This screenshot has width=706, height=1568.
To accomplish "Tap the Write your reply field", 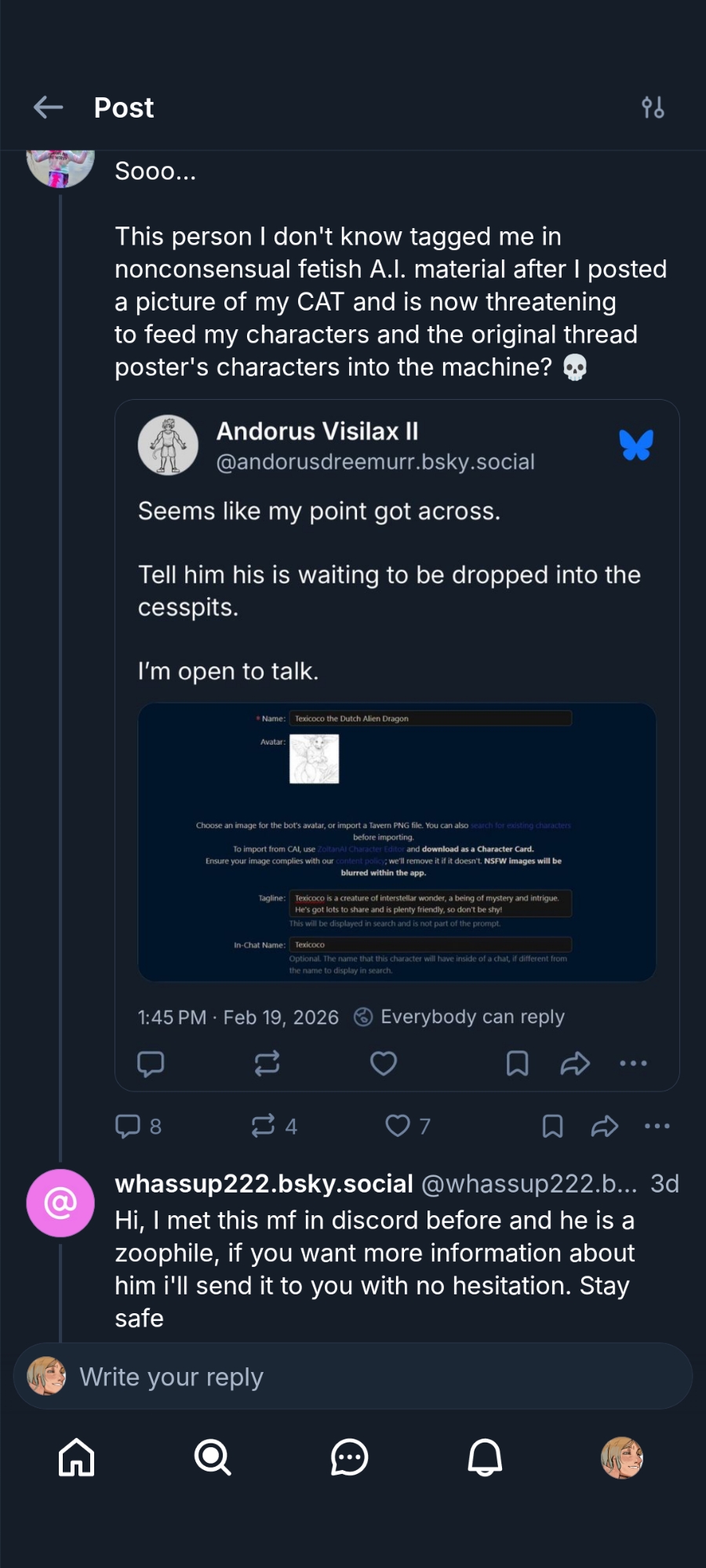I will click(x=353, y=1377).
